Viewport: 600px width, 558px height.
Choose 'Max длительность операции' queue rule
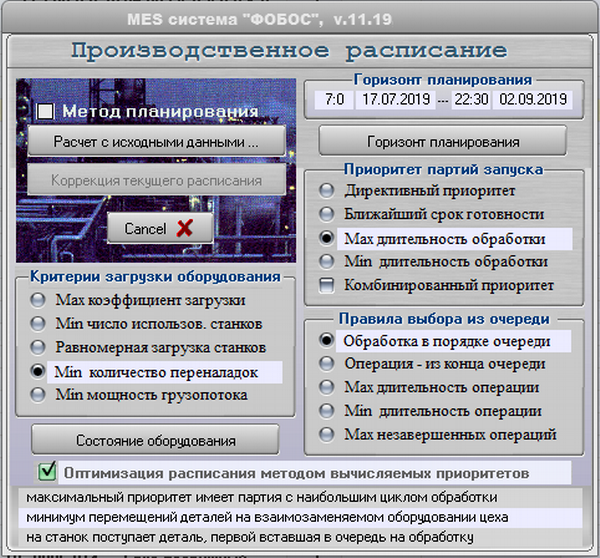(x=326, y=387)
